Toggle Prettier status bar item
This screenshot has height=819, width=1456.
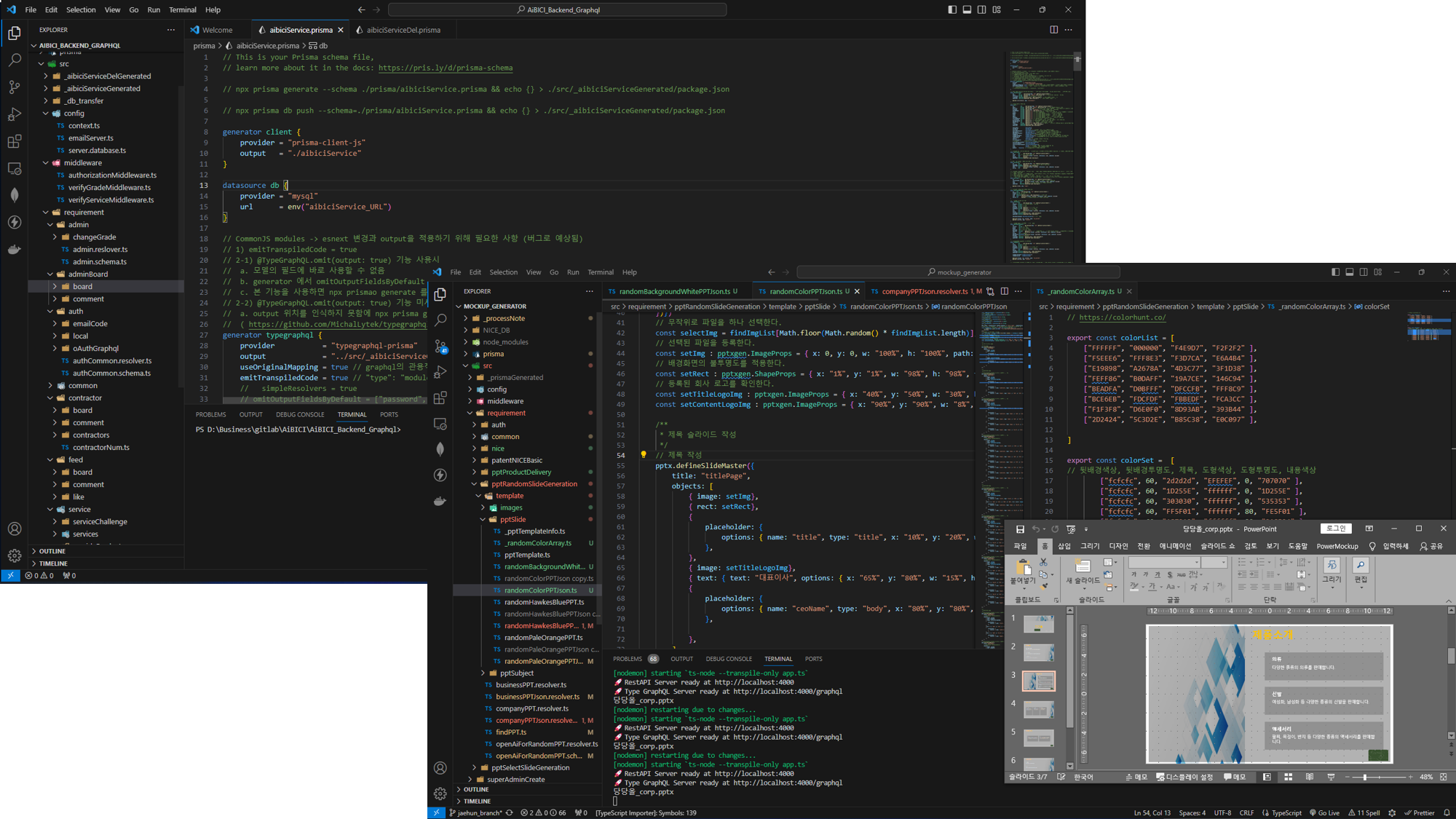[x=1419, y=812]
